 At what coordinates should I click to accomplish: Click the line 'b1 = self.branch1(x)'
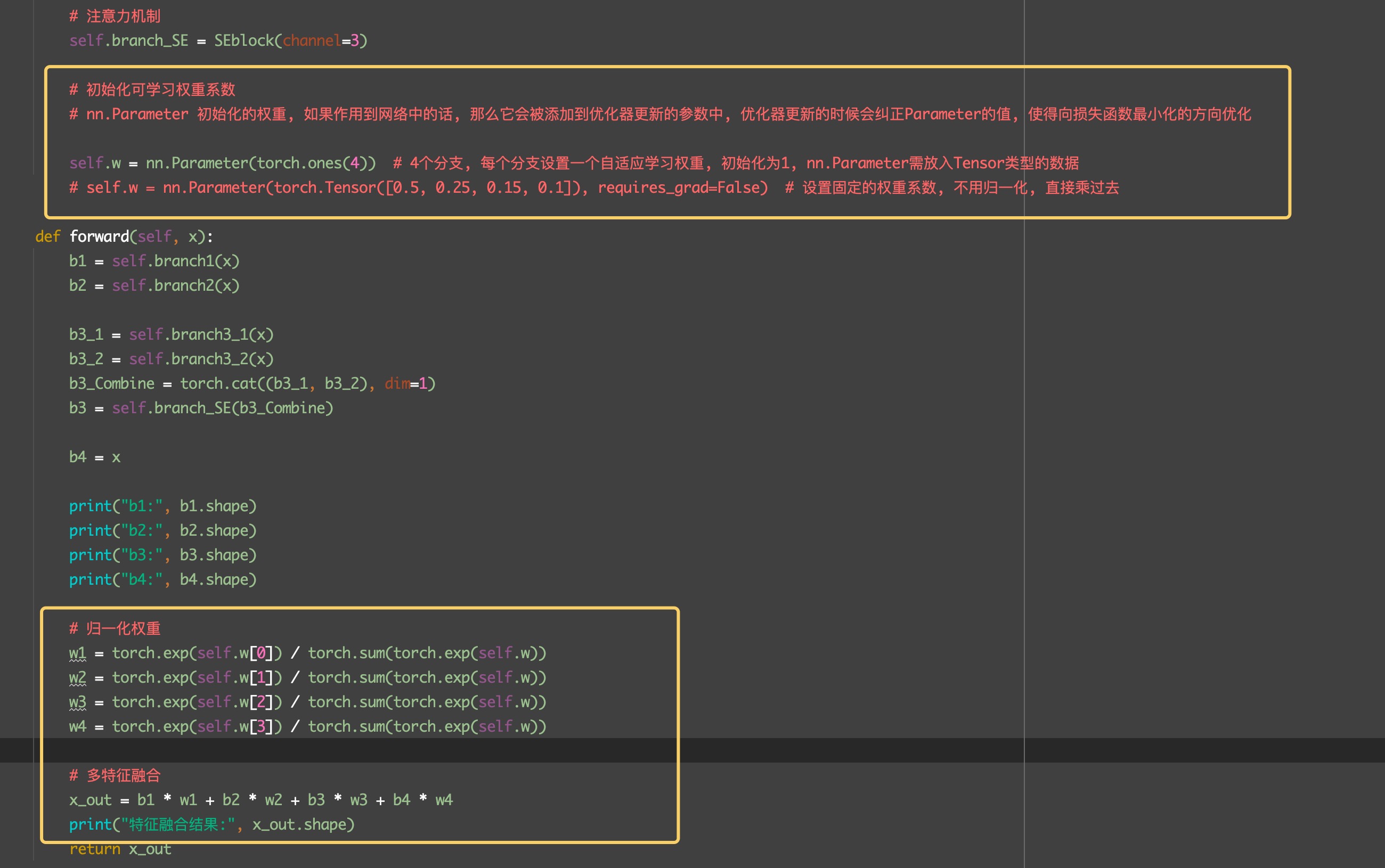pyautogui.click(x=154, y=261)
